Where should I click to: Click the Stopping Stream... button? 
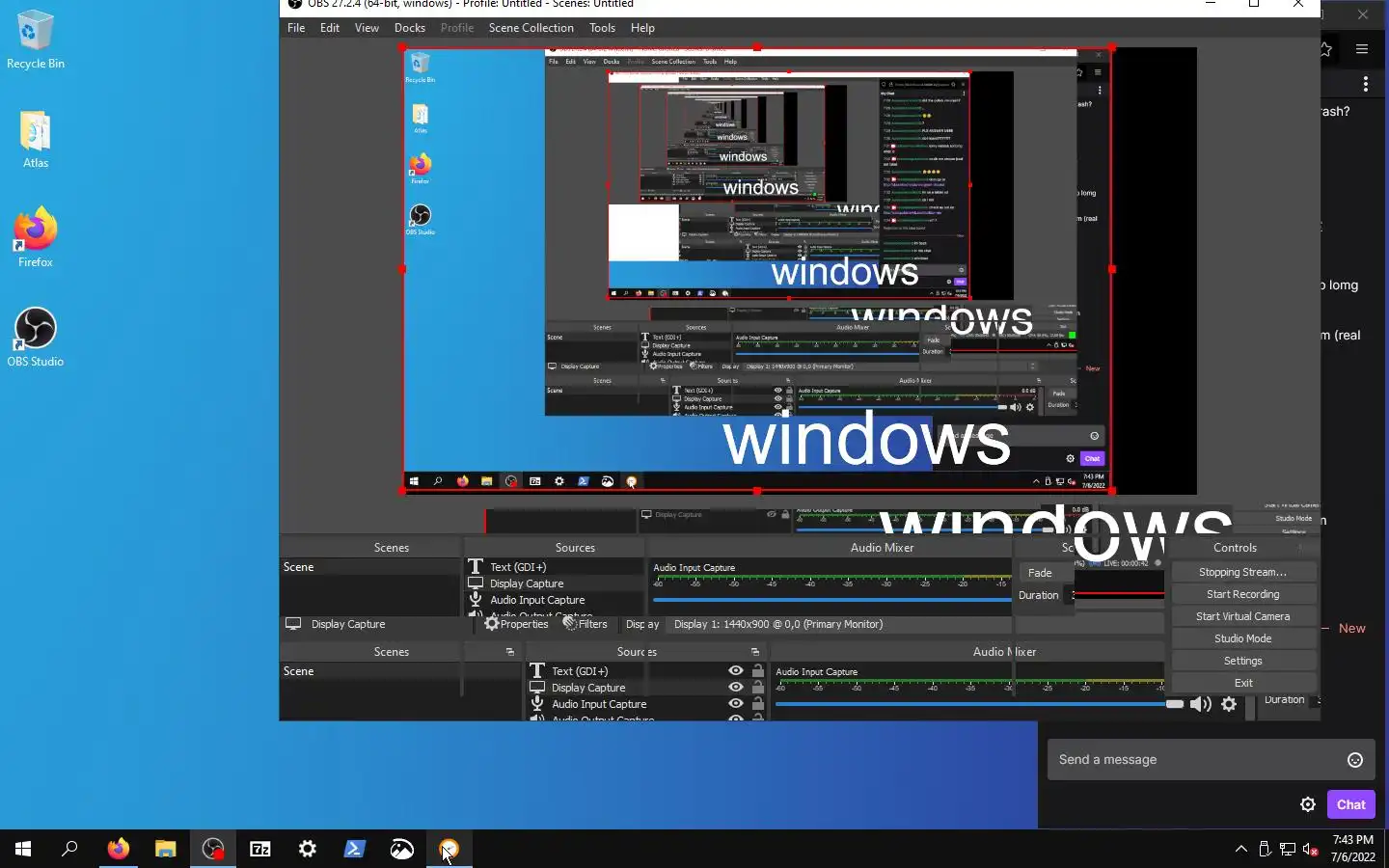pos(1242,572)
